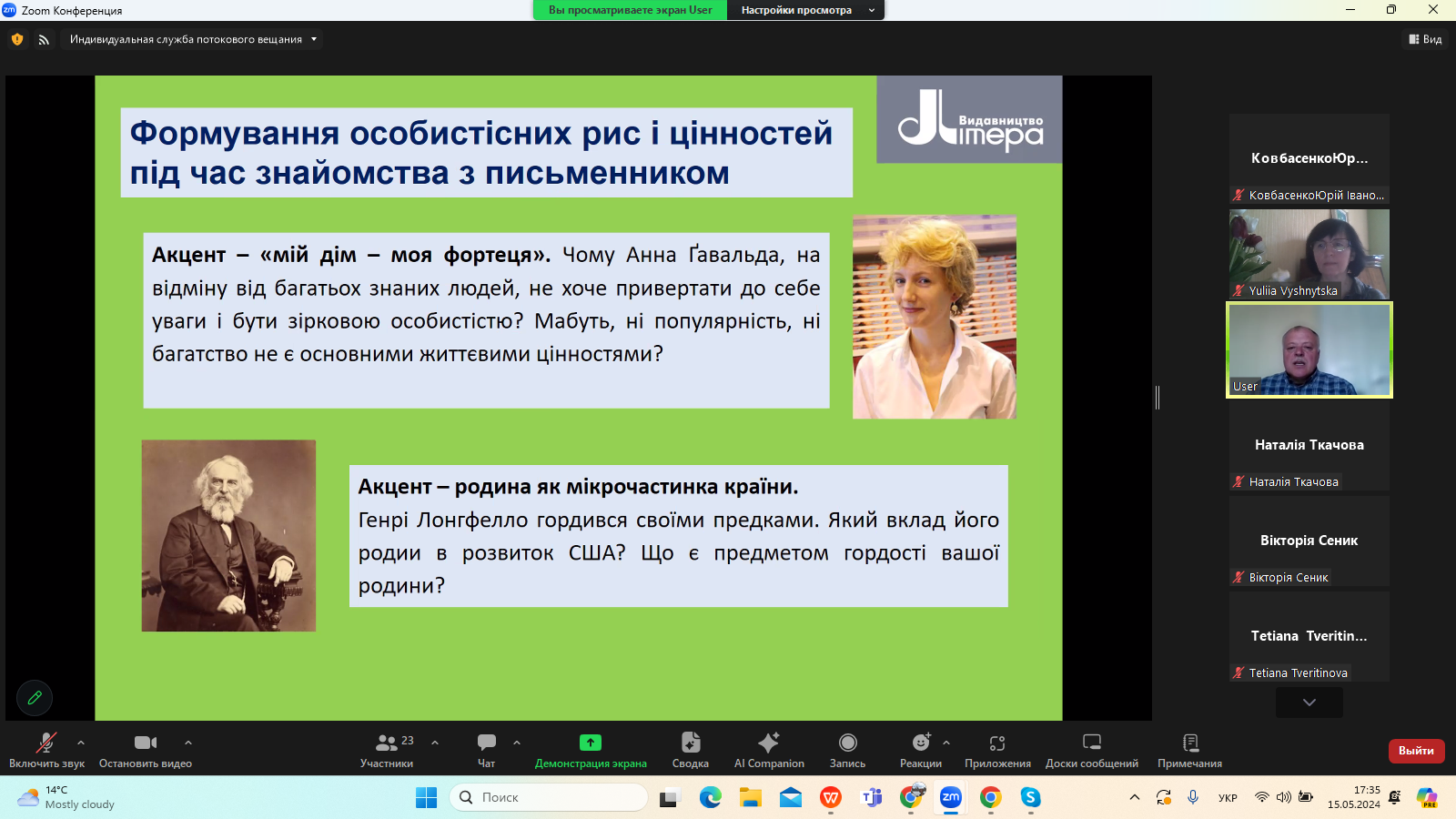Open the Participants panel

387,750
